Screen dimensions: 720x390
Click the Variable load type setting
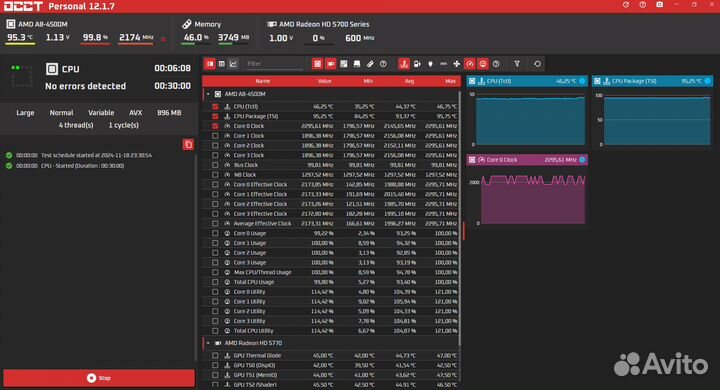point(101,113)
